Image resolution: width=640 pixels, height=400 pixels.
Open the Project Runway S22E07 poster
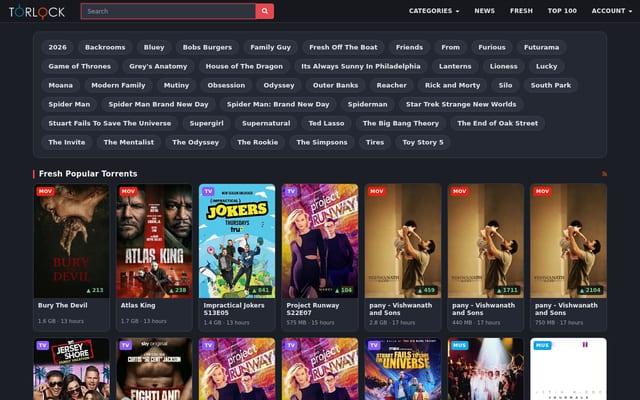coord(320,241)
